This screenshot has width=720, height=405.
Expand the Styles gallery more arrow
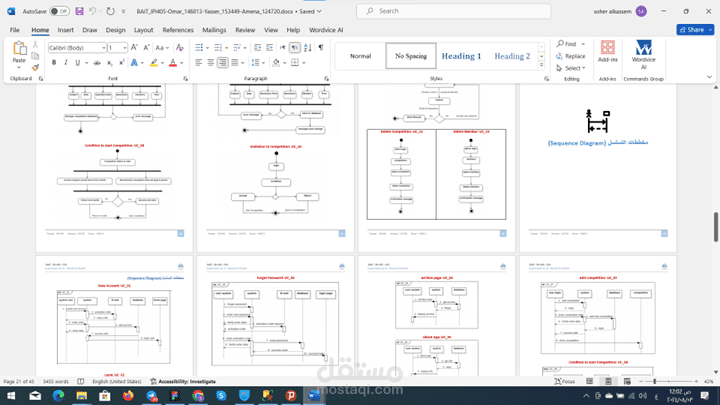point(542,65)
